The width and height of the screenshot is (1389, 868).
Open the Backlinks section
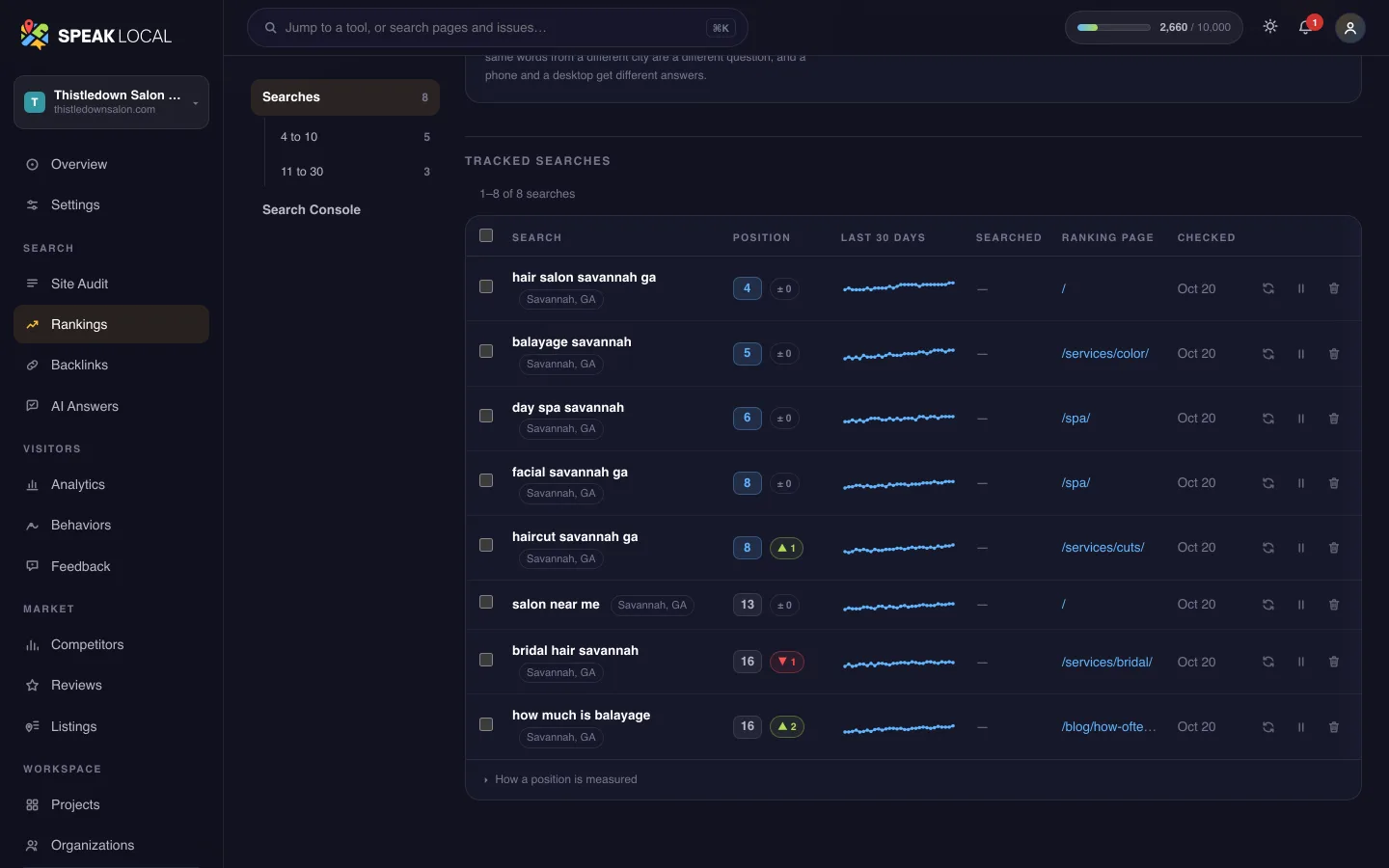[x=111, y=365]
